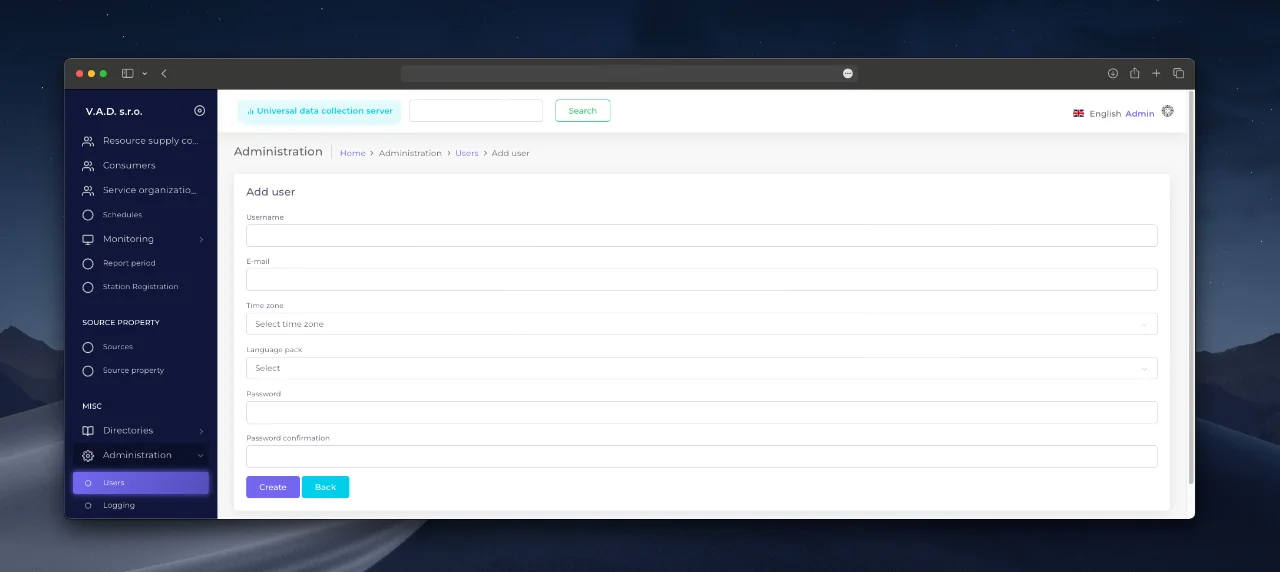Focus the top search input field
Image resolution: width=1280 pixels, height=572 pixels.
point(476,111)
